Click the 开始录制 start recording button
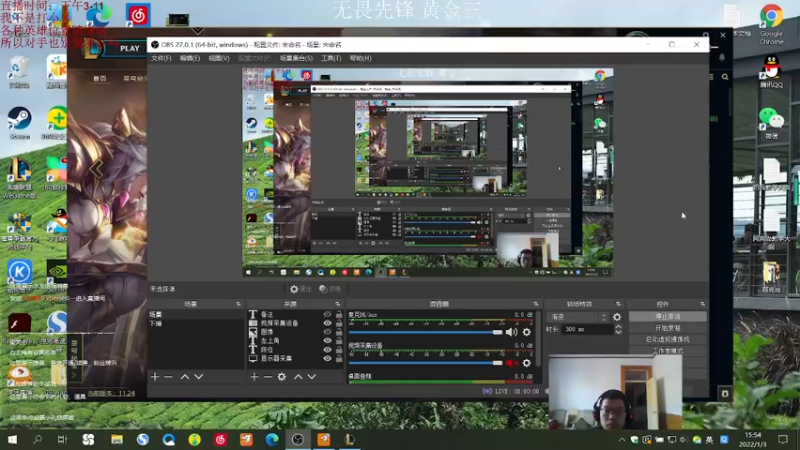The height and width of the screenshot is (450, 800). click(667, 328)
